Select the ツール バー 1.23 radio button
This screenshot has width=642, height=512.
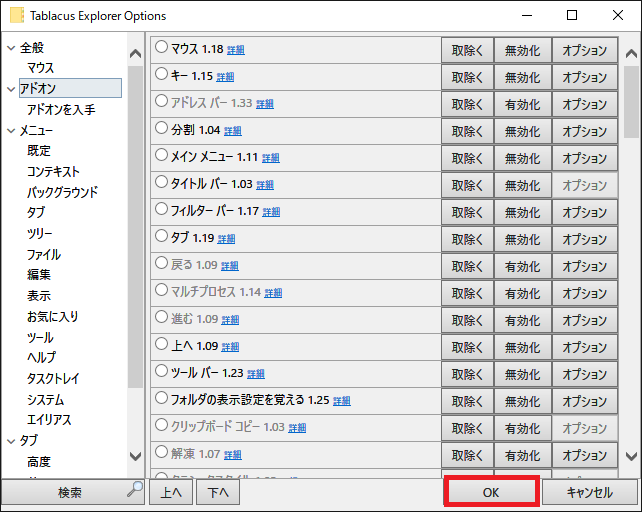coord(161,372)
